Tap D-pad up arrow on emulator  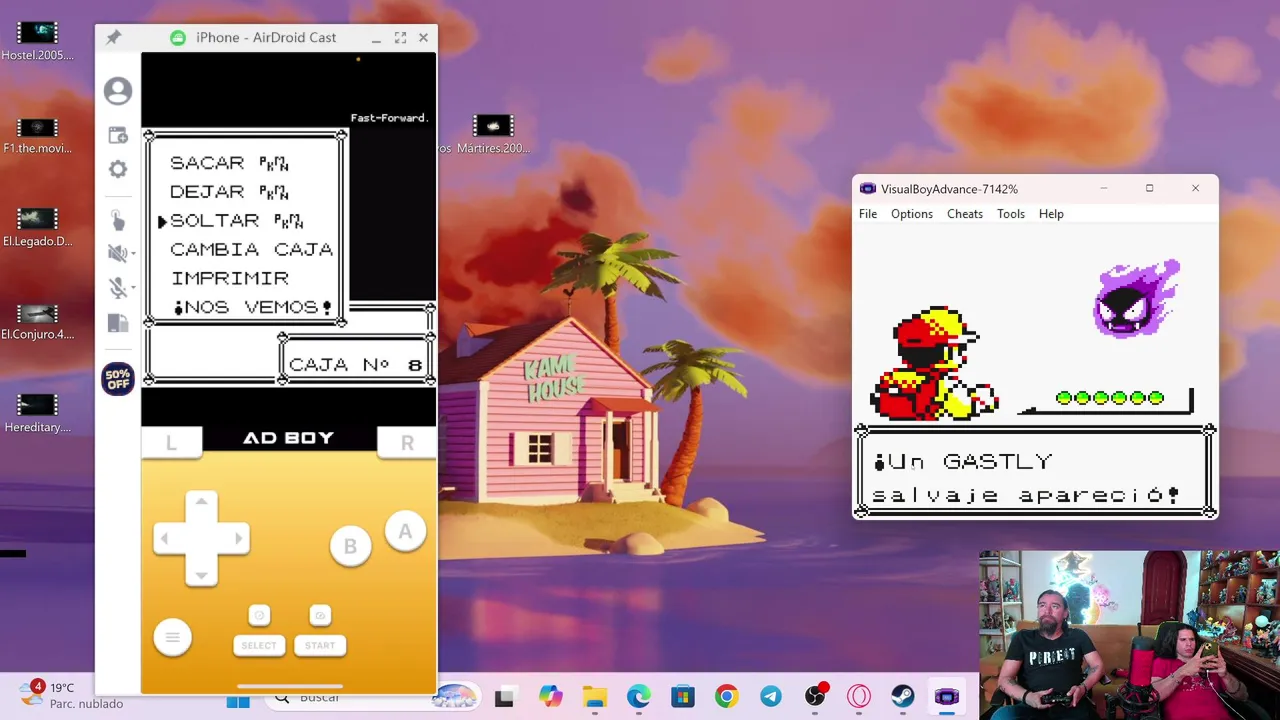coord(201,501)
